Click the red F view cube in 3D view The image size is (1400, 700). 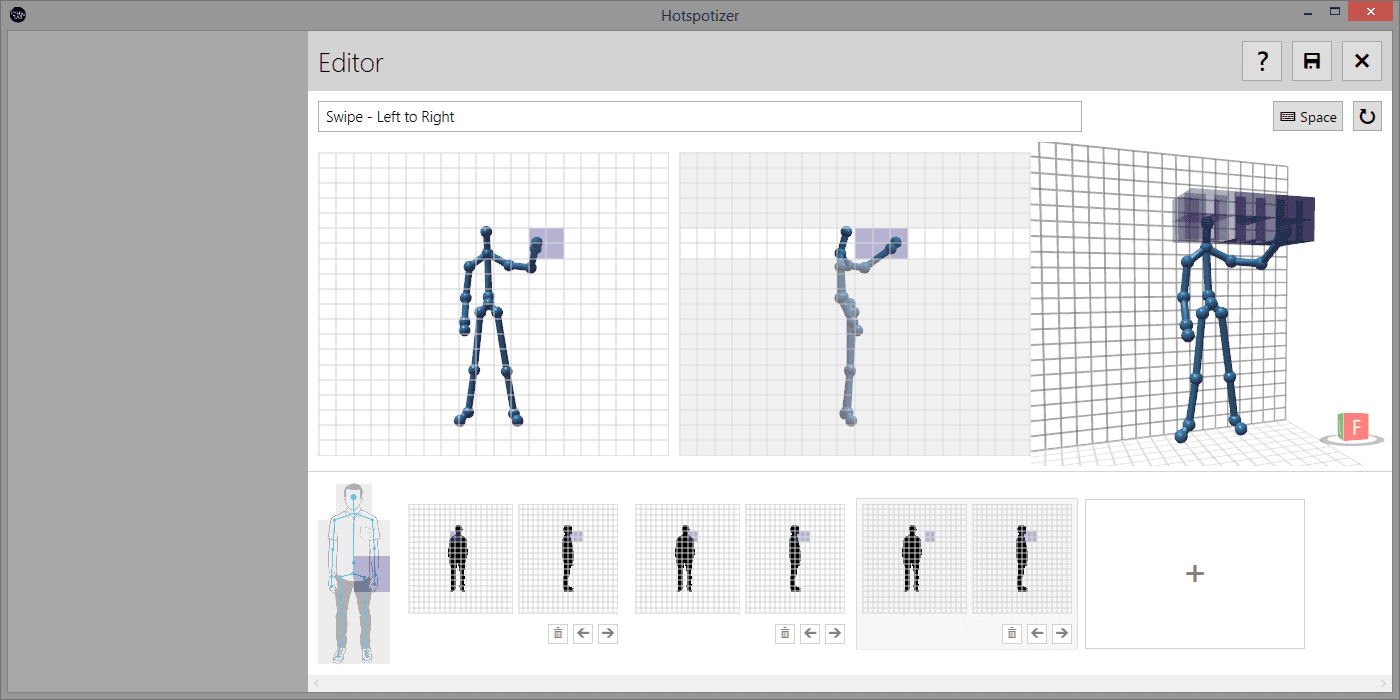click(1356, 428)
